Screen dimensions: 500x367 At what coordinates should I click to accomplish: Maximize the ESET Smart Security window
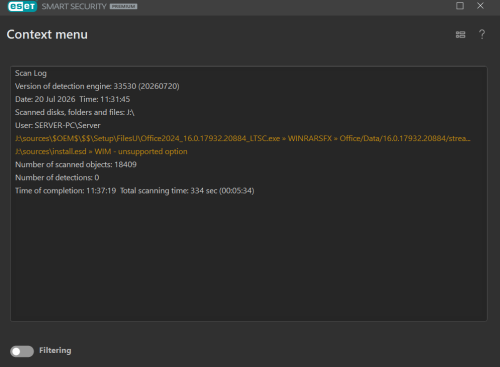(460, 6)
